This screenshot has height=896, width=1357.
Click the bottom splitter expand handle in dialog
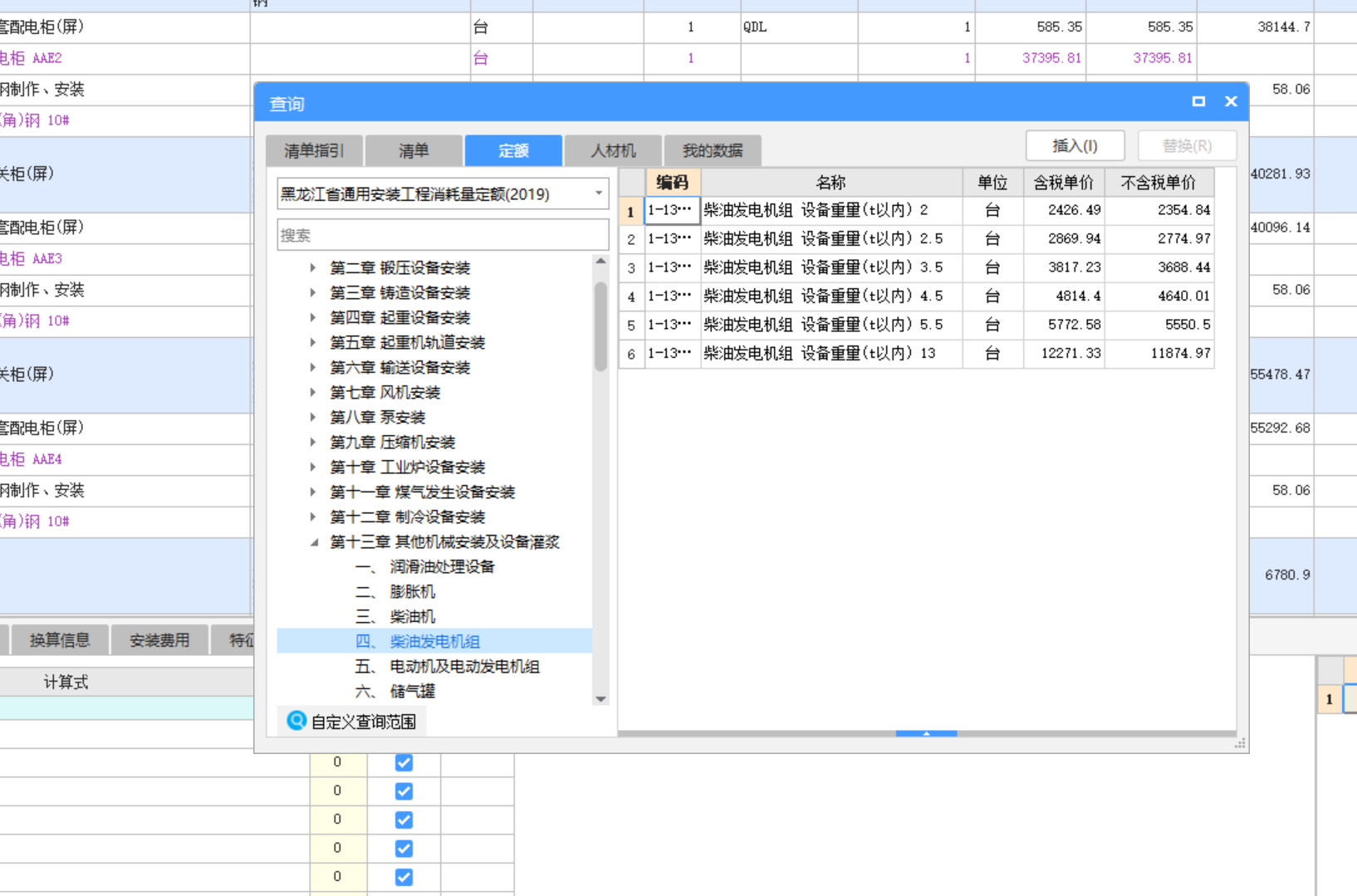pyautogui.click(x=926, y=733)
